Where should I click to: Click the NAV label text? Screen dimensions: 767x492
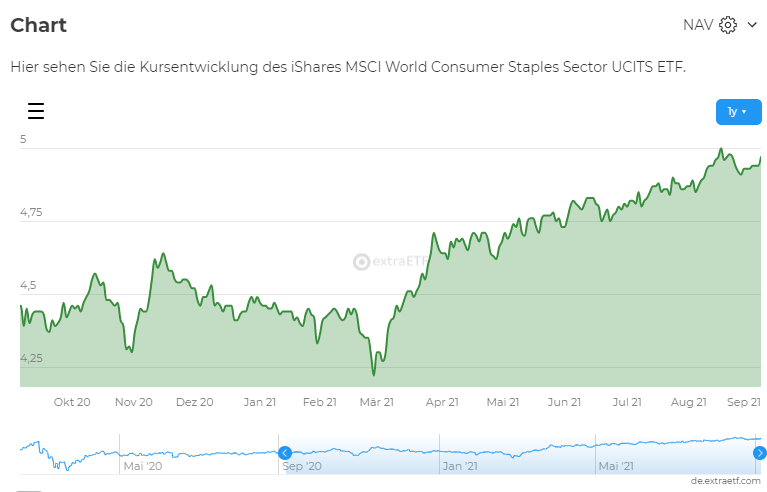click(x=697, y=25)
